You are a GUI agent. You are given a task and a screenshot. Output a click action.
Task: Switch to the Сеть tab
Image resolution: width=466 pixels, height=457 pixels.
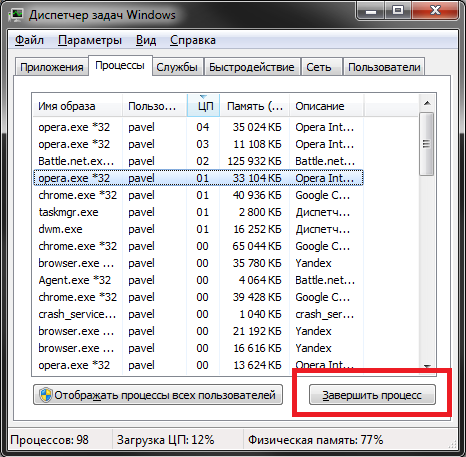point(319,67)
